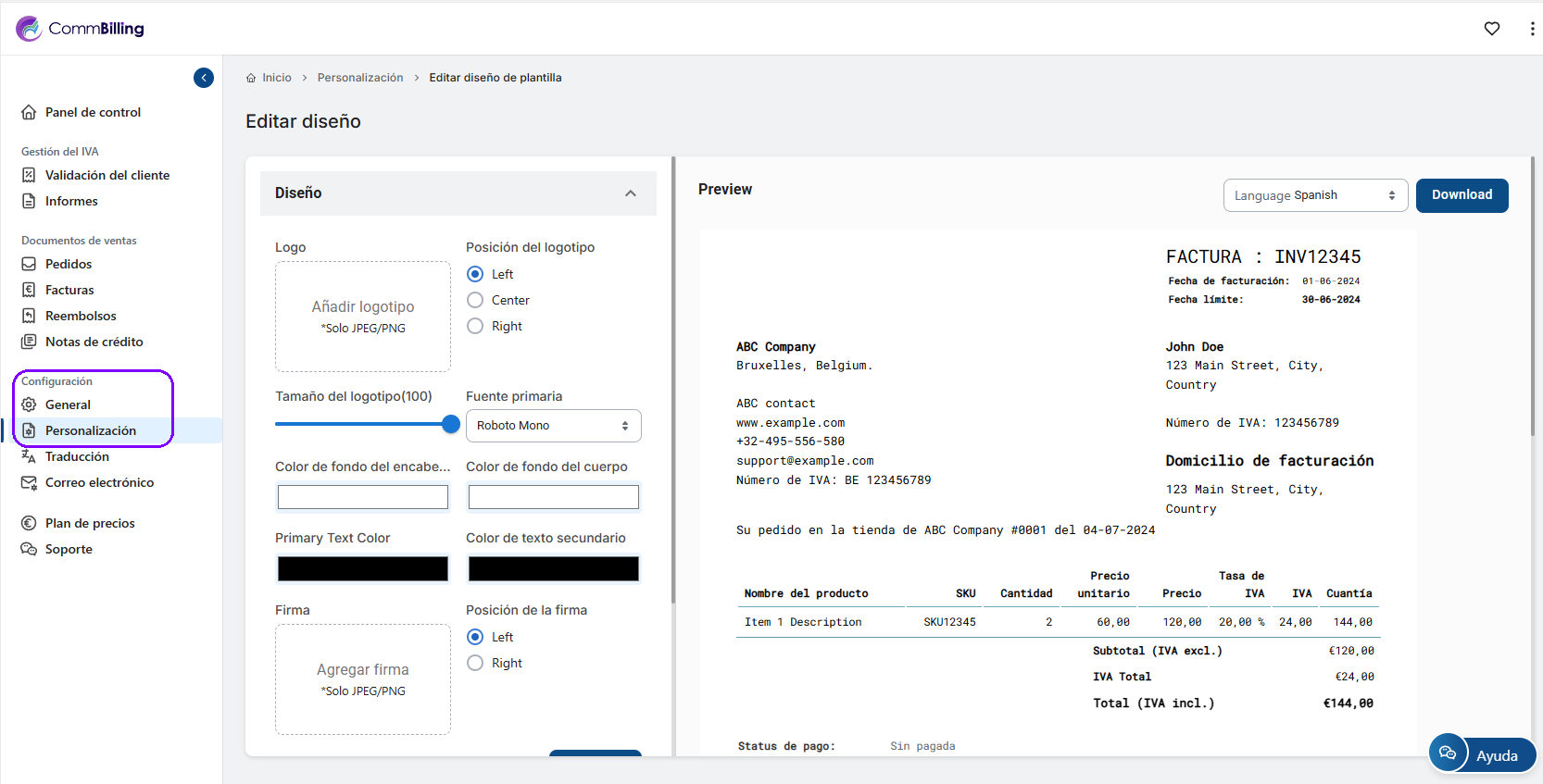Click the heart favorite icon in header
The width and height of the screenshot is (1543, 784).
tap(1491, 29)
